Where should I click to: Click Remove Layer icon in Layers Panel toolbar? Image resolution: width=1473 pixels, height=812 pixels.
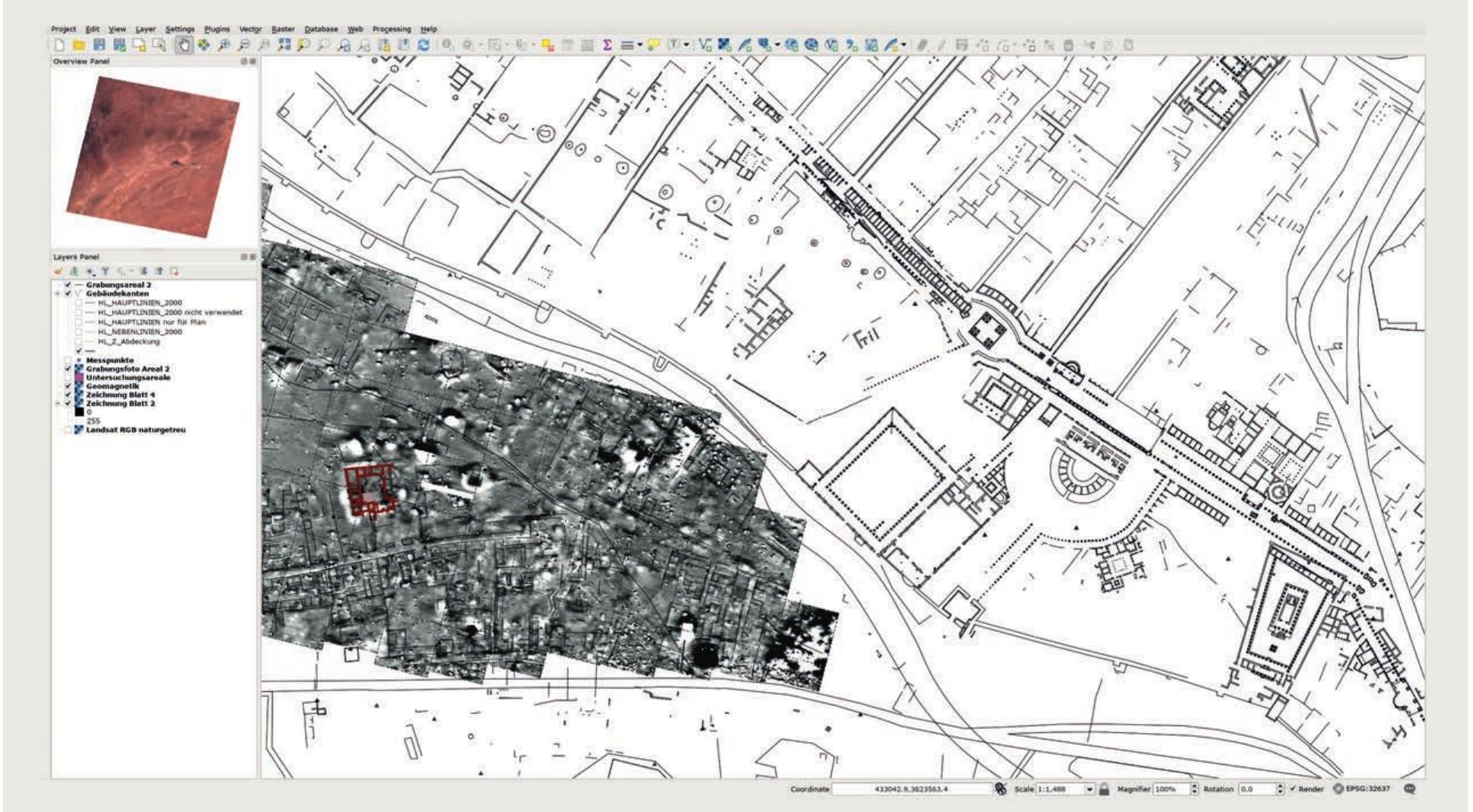pos(175,271)
